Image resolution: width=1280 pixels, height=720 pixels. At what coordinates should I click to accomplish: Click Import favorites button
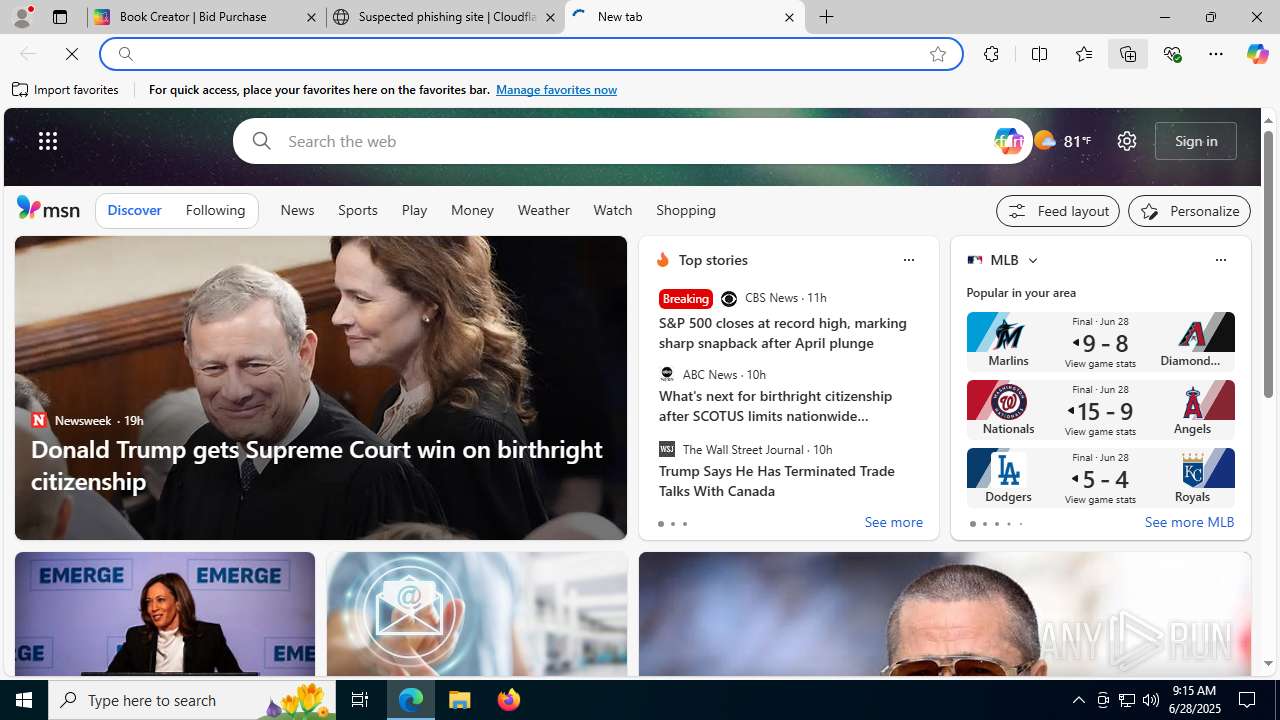pos(66,90)
